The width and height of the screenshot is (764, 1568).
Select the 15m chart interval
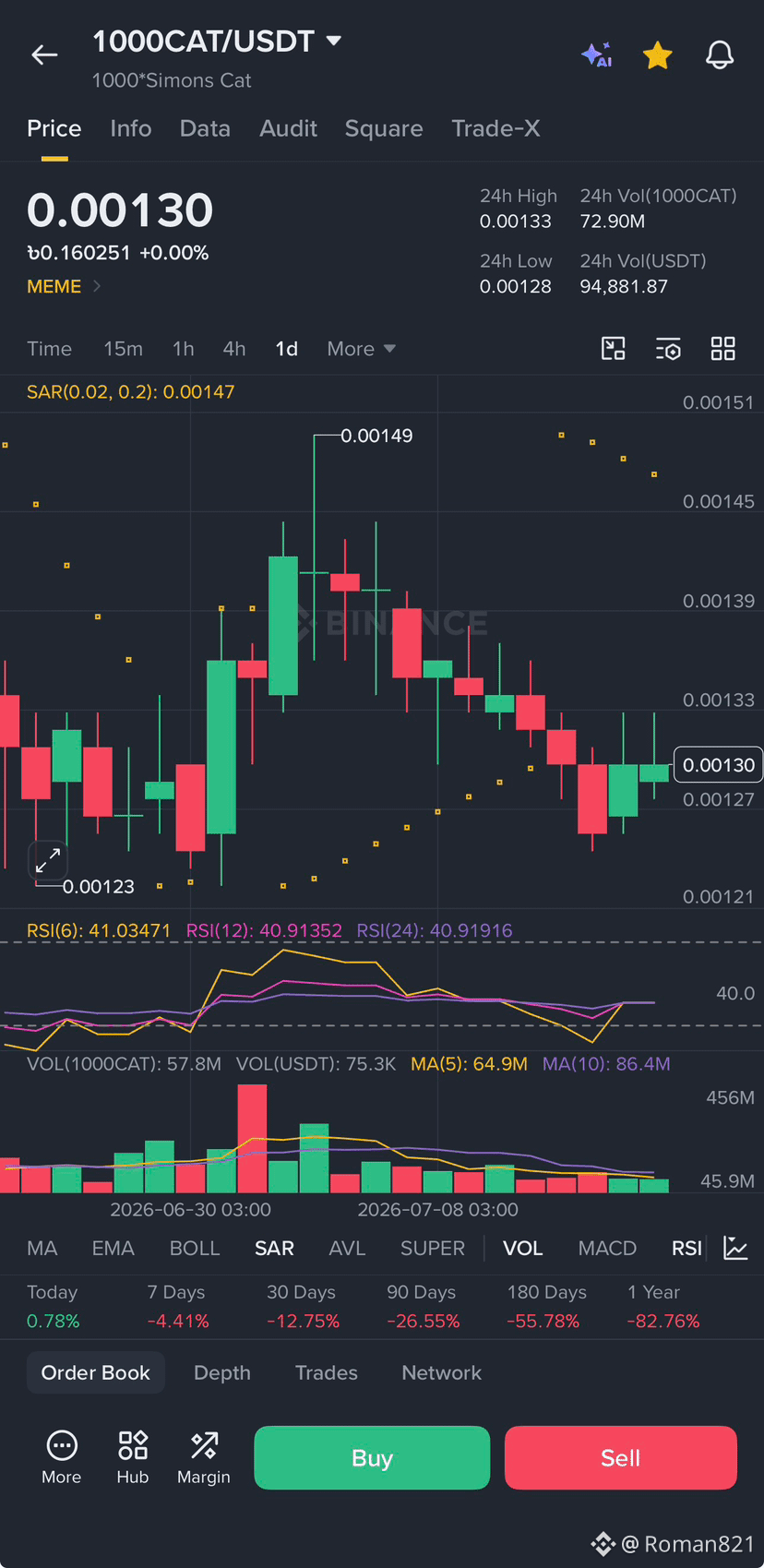coord(124,349)
